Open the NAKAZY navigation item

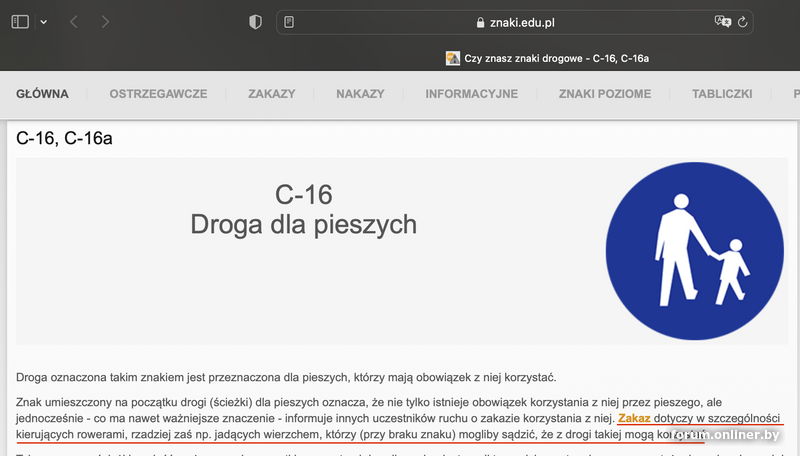tap(360, 94)
